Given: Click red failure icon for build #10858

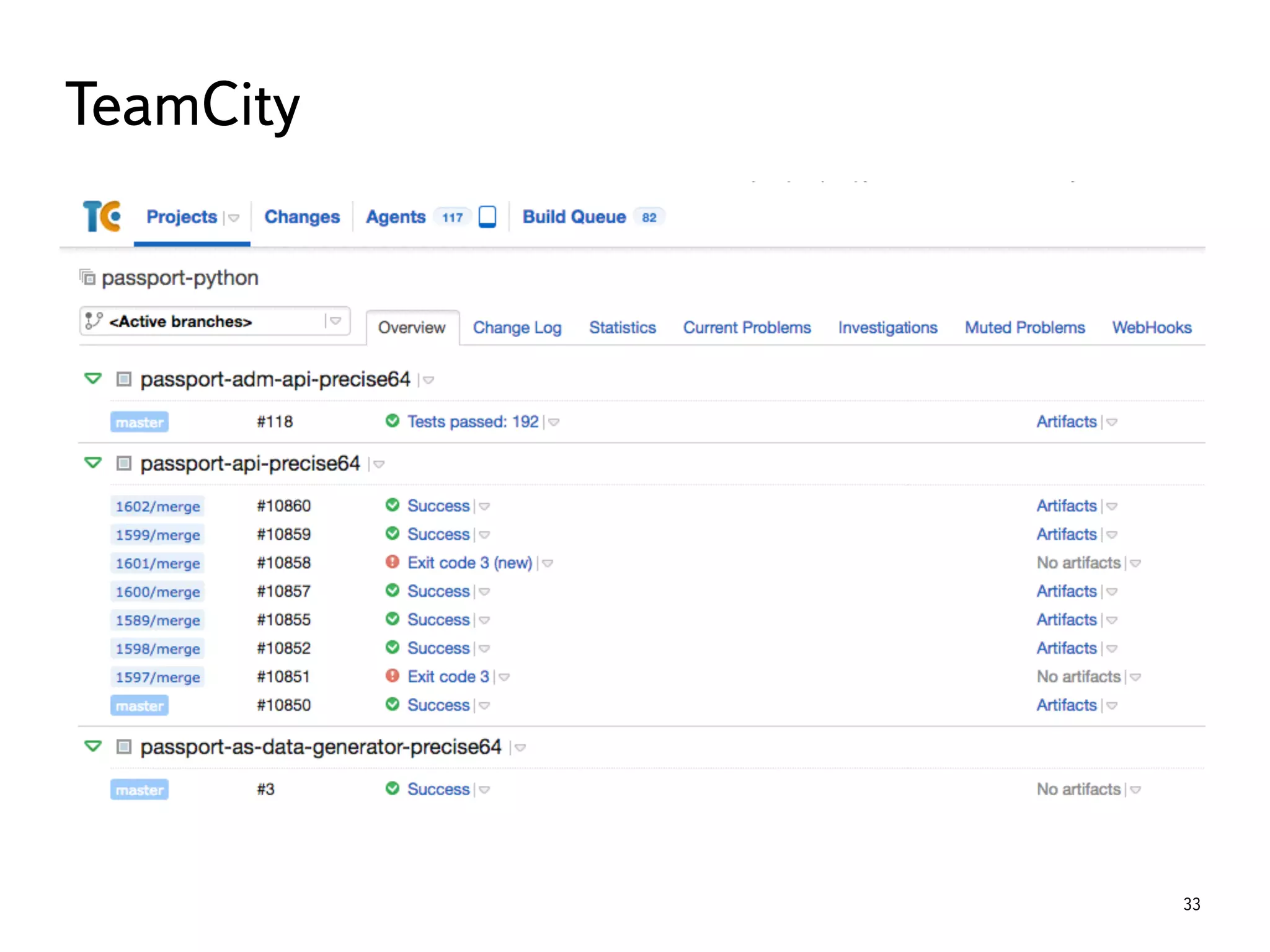Looking at the screenshot, I should (393, 562).
